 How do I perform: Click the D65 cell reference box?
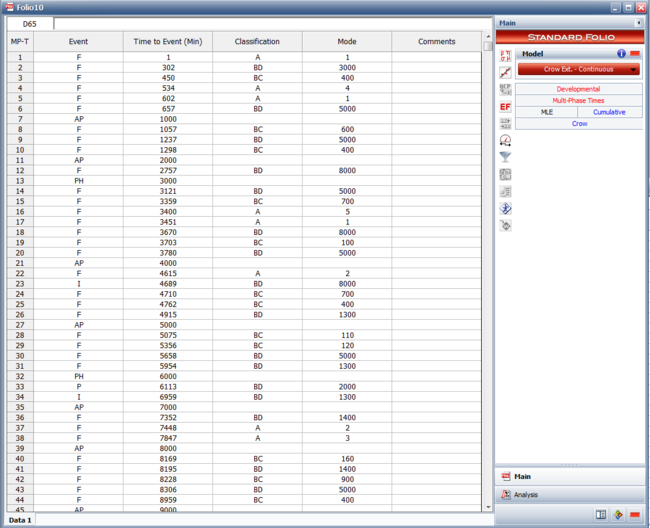coord(30,23)
